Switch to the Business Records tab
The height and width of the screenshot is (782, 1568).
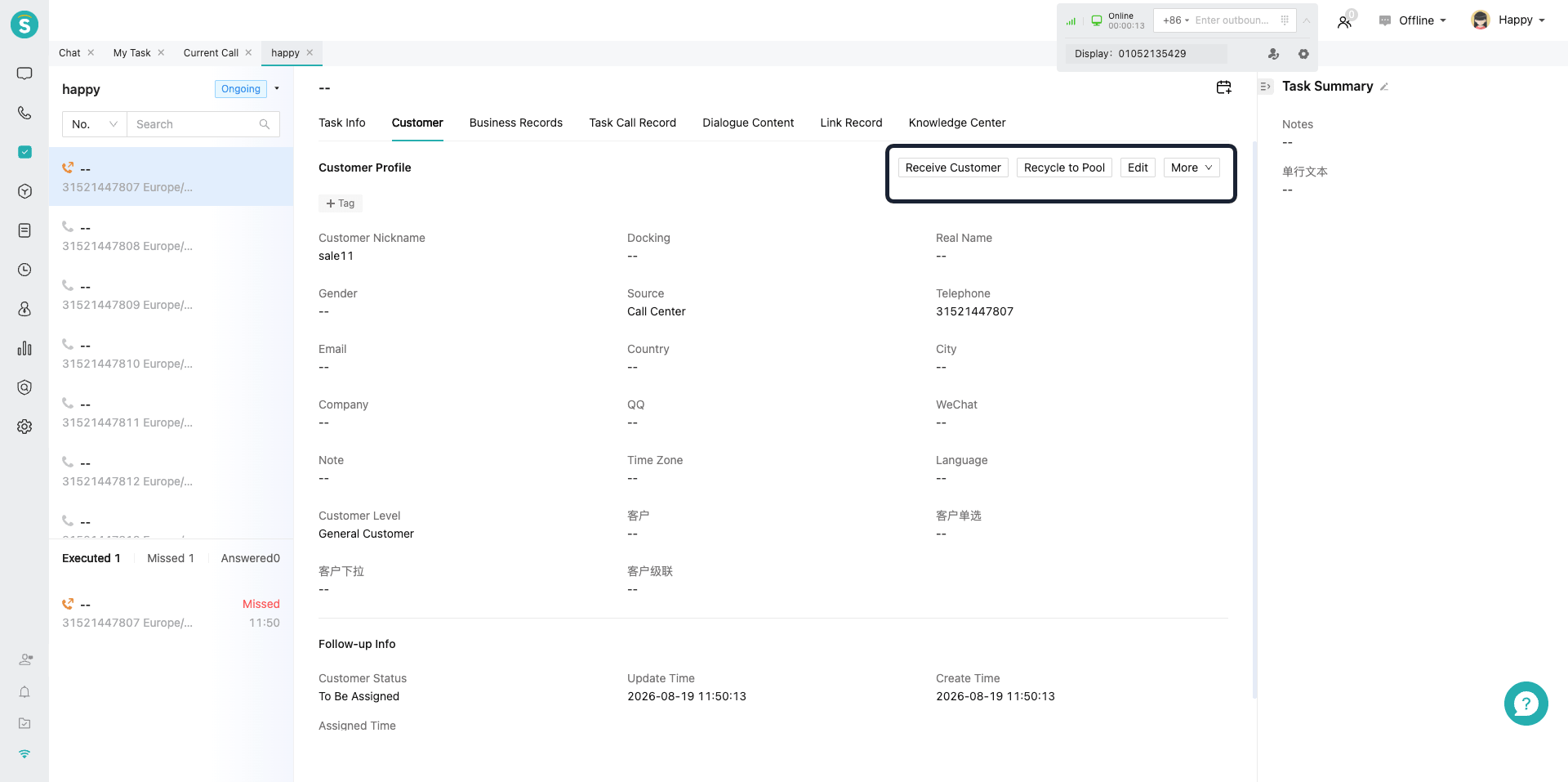coord(516,123)
